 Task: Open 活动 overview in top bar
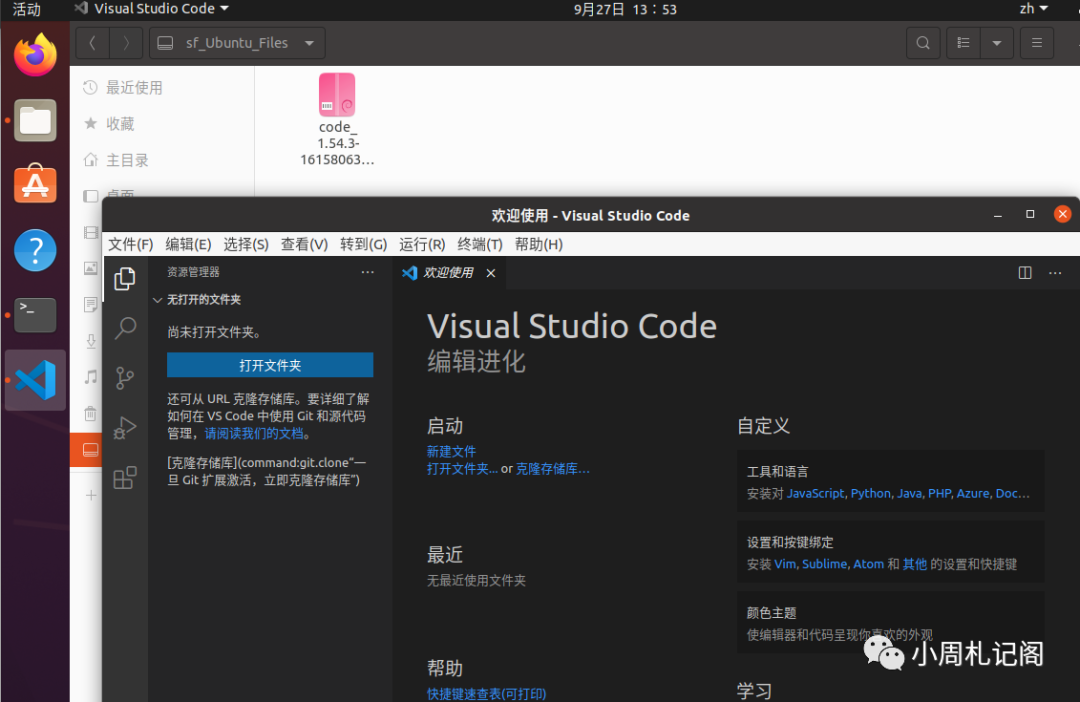(x=27, y=9)
